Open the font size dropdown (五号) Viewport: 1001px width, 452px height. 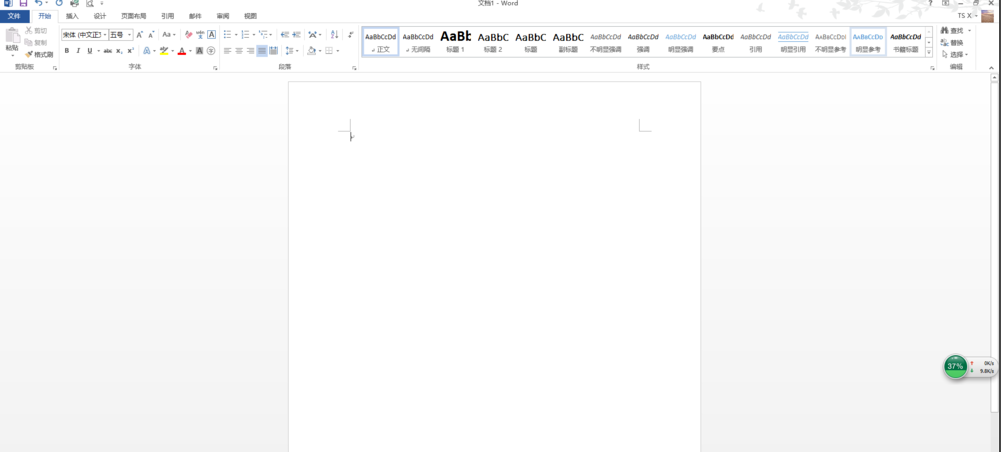[x=121, y=35]
